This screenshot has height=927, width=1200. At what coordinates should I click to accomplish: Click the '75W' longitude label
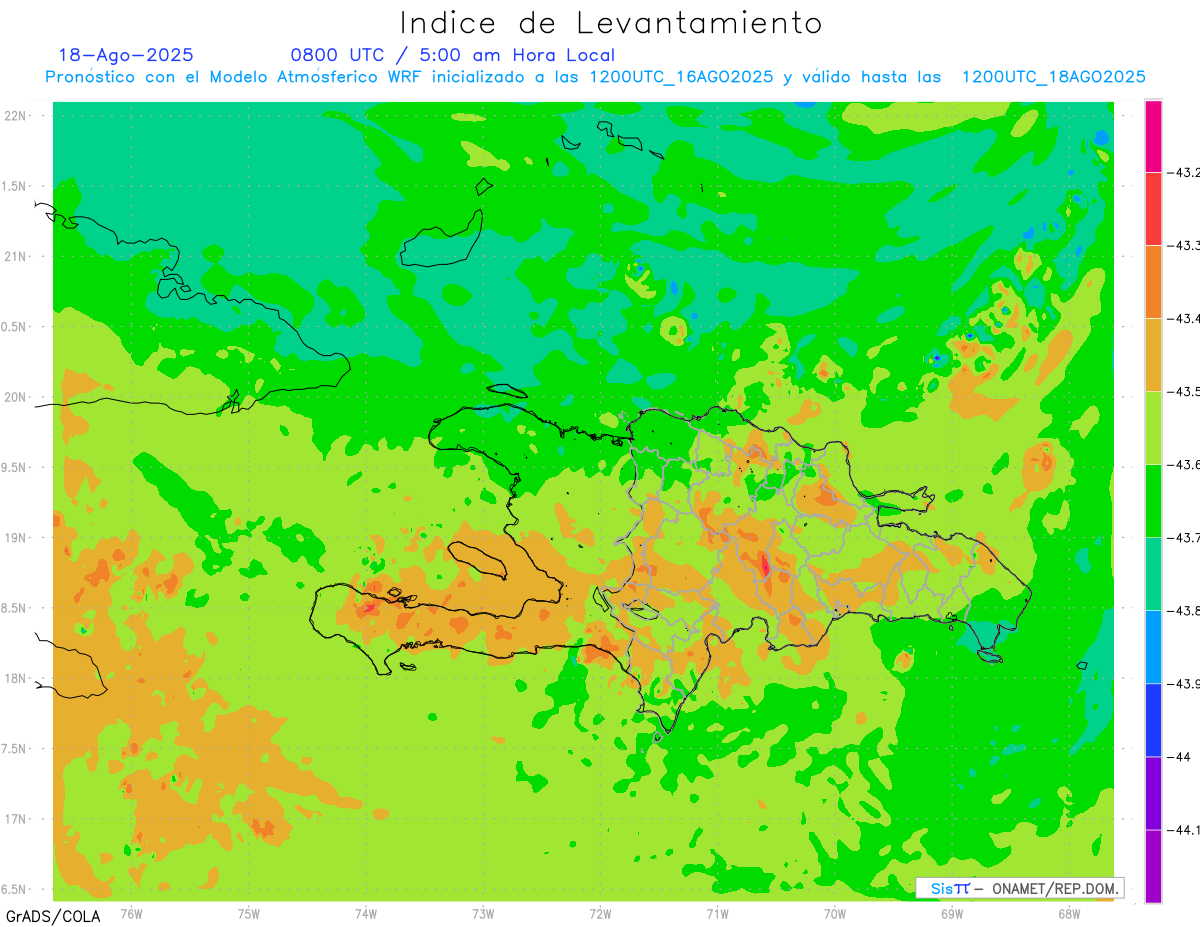point(249,913)
